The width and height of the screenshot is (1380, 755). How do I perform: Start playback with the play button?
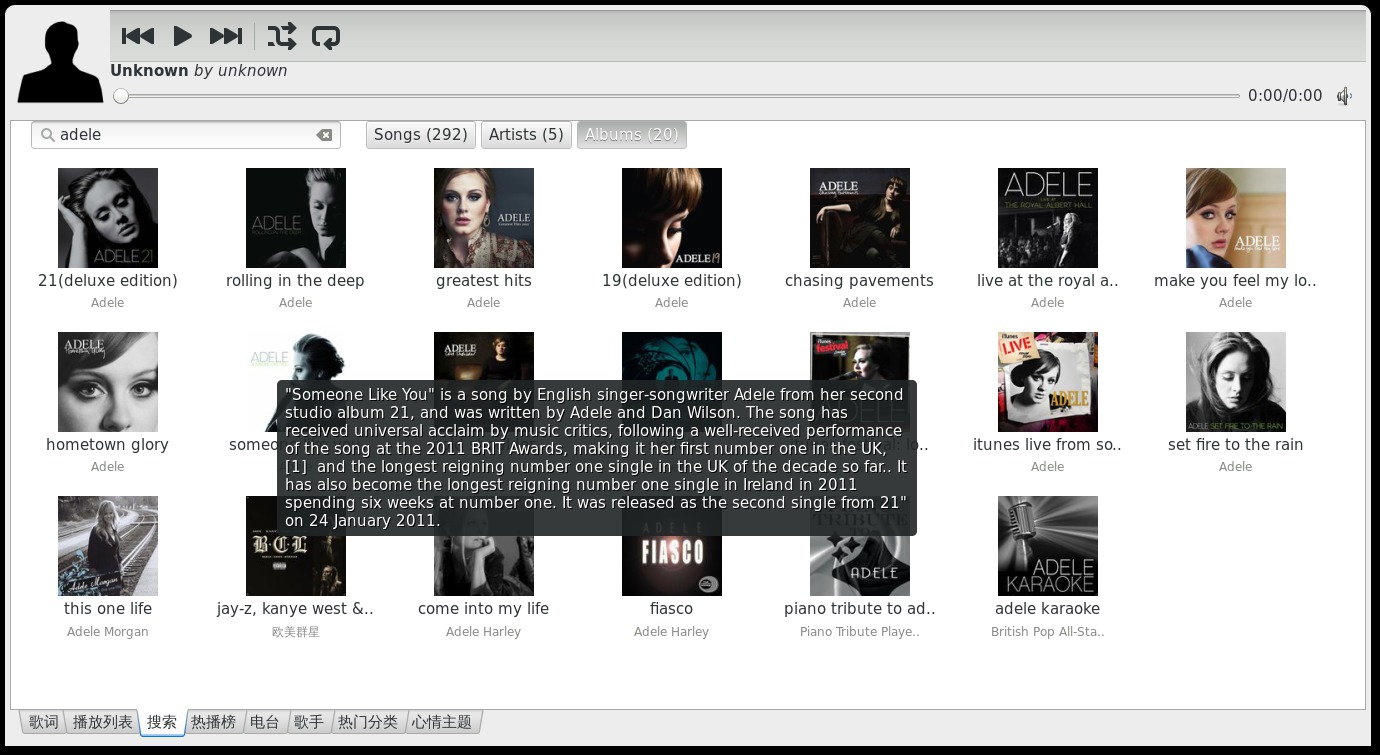coord(182,36)
